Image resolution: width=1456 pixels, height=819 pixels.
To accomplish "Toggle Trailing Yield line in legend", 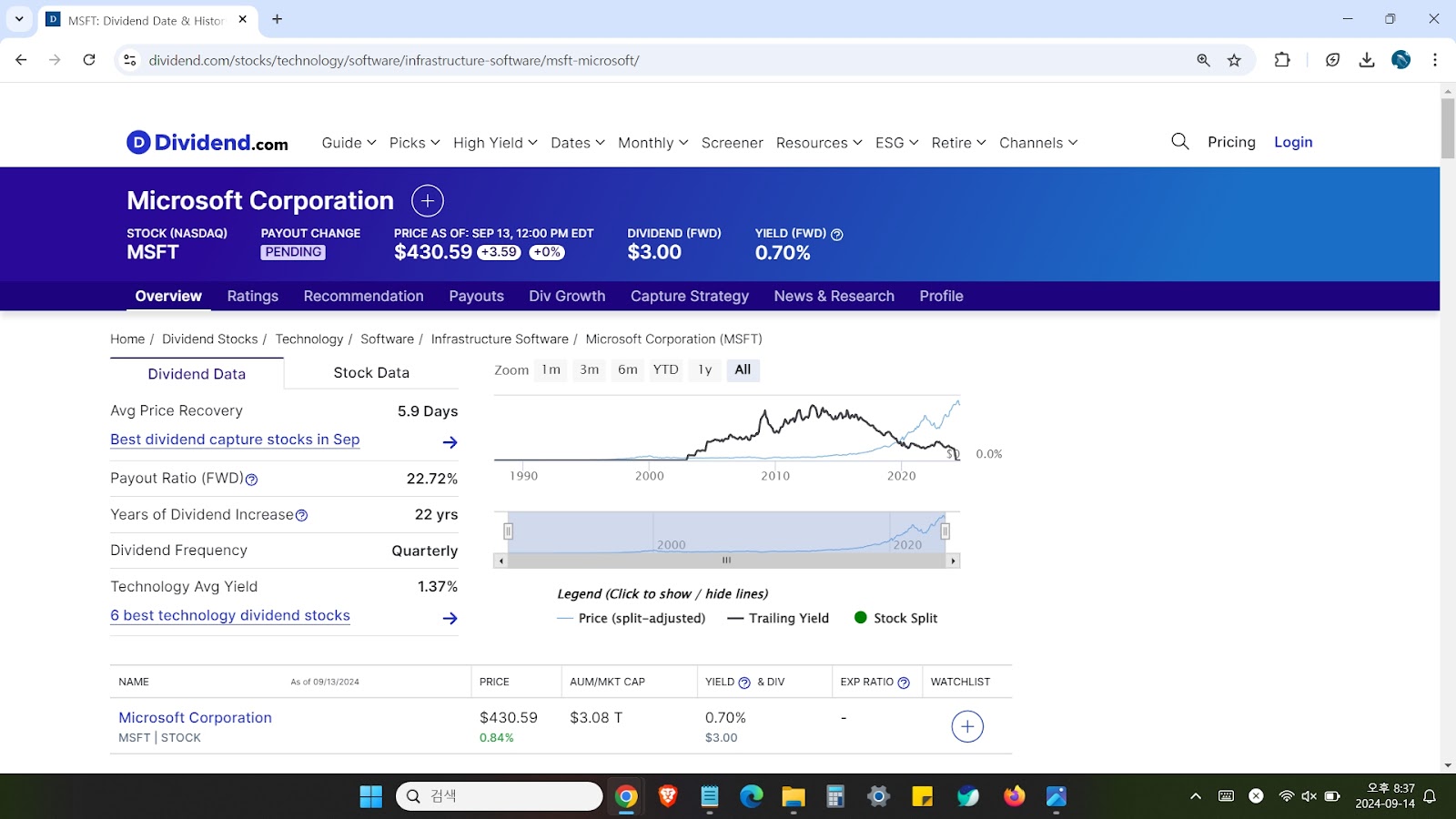I will (x=778, y=619).
